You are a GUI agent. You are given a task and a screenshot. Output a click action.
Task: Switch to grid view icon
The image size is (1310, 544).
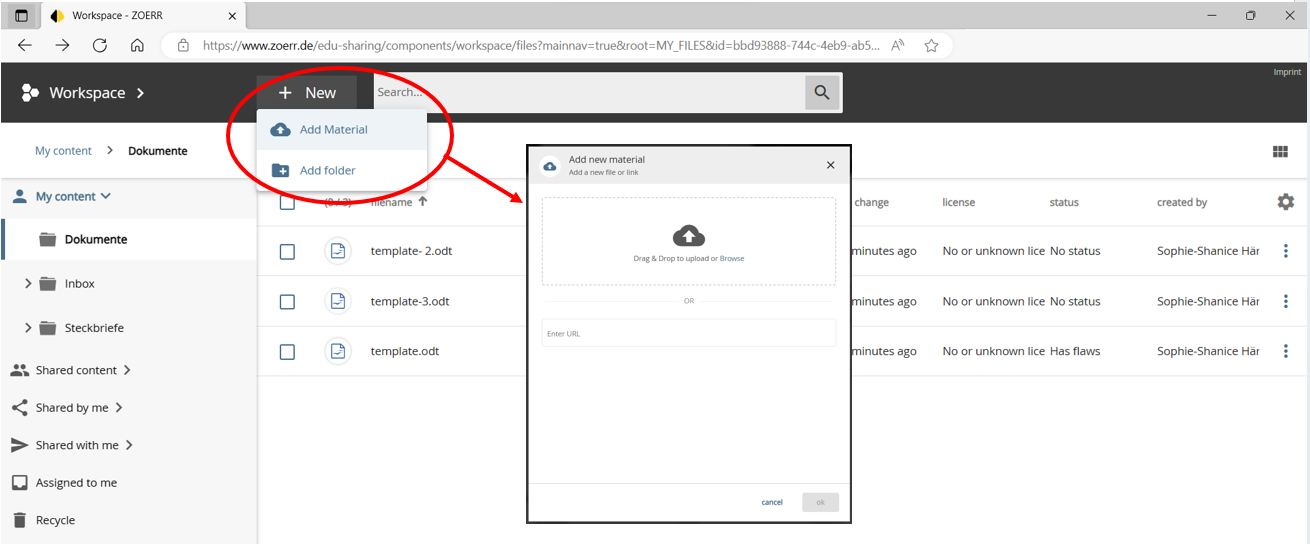[x=1280, y=152]
